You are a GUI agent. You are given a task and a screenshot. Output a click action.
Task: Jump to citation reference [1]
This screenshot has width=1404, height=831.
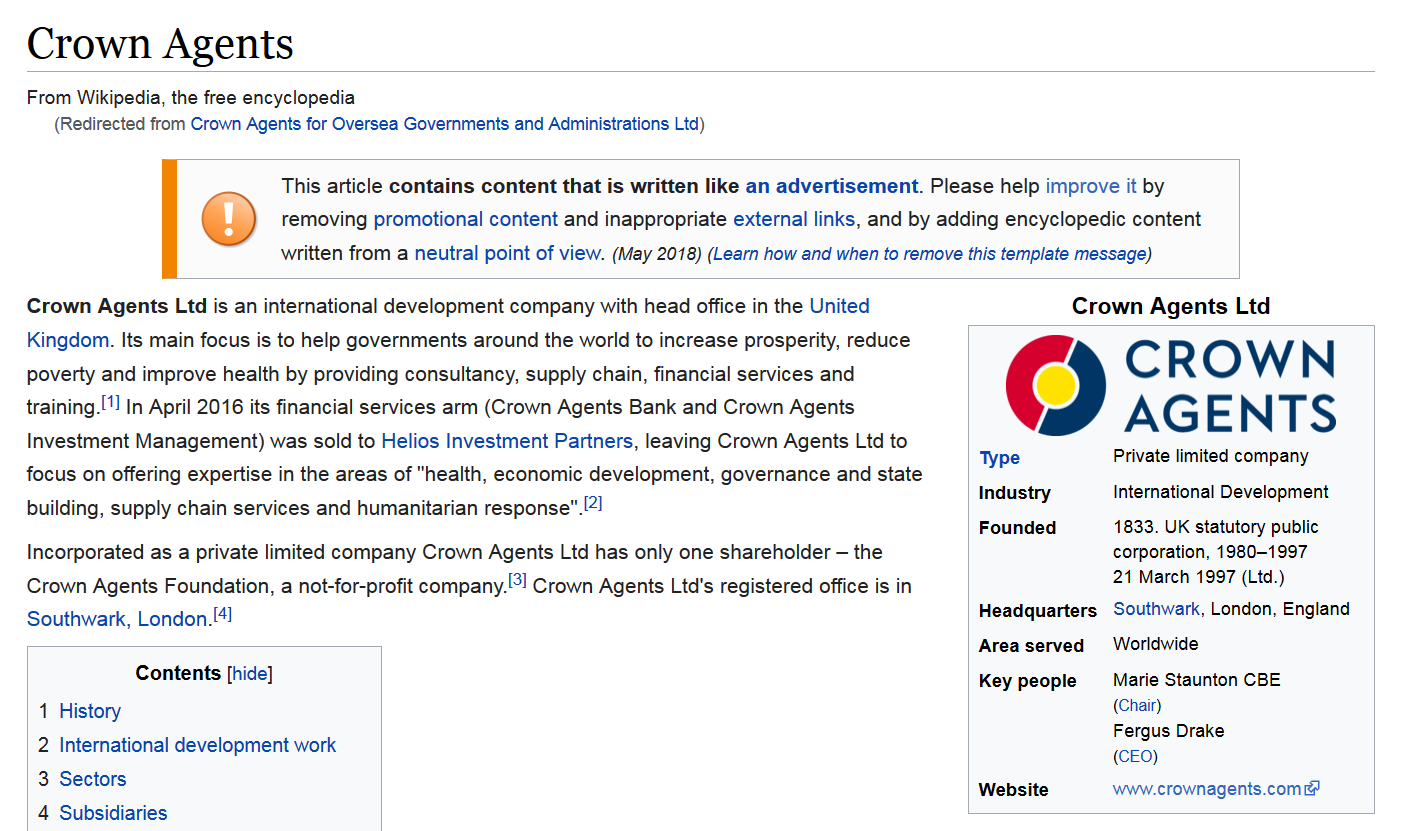point(110,402)
